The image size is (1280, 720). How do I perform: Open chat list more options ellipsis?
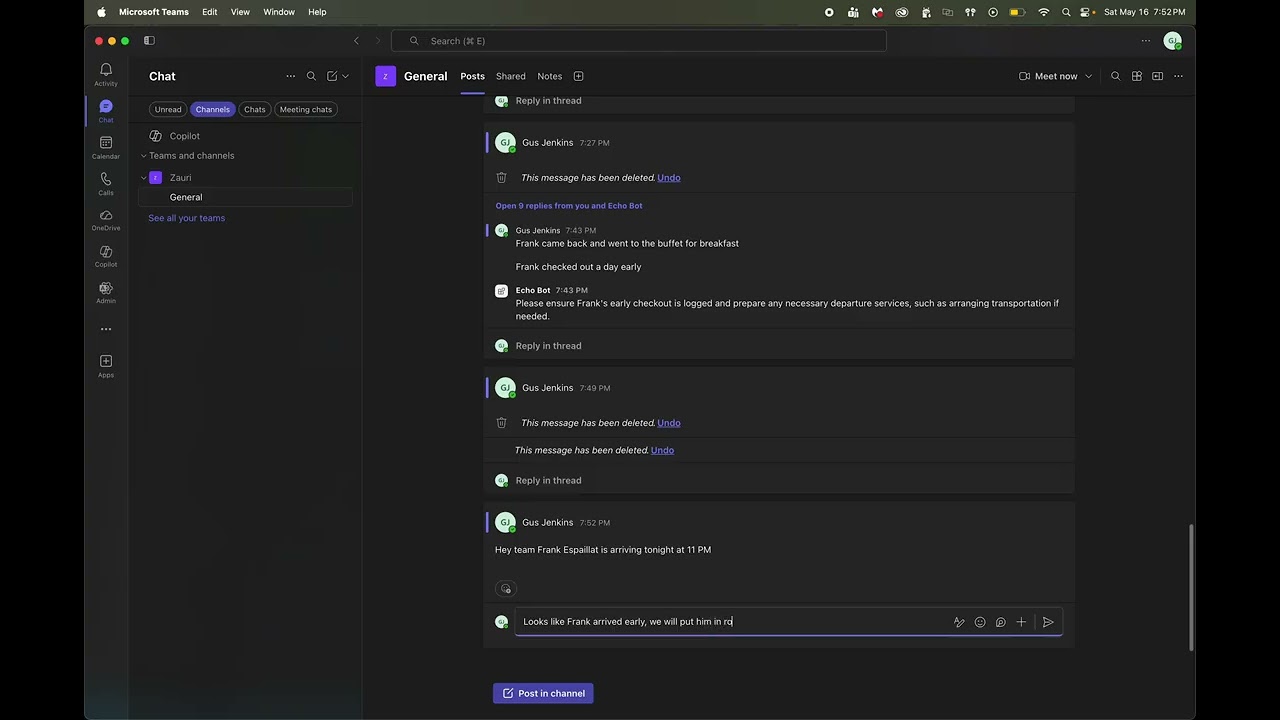pyautogui.click(x=290, y=76)
